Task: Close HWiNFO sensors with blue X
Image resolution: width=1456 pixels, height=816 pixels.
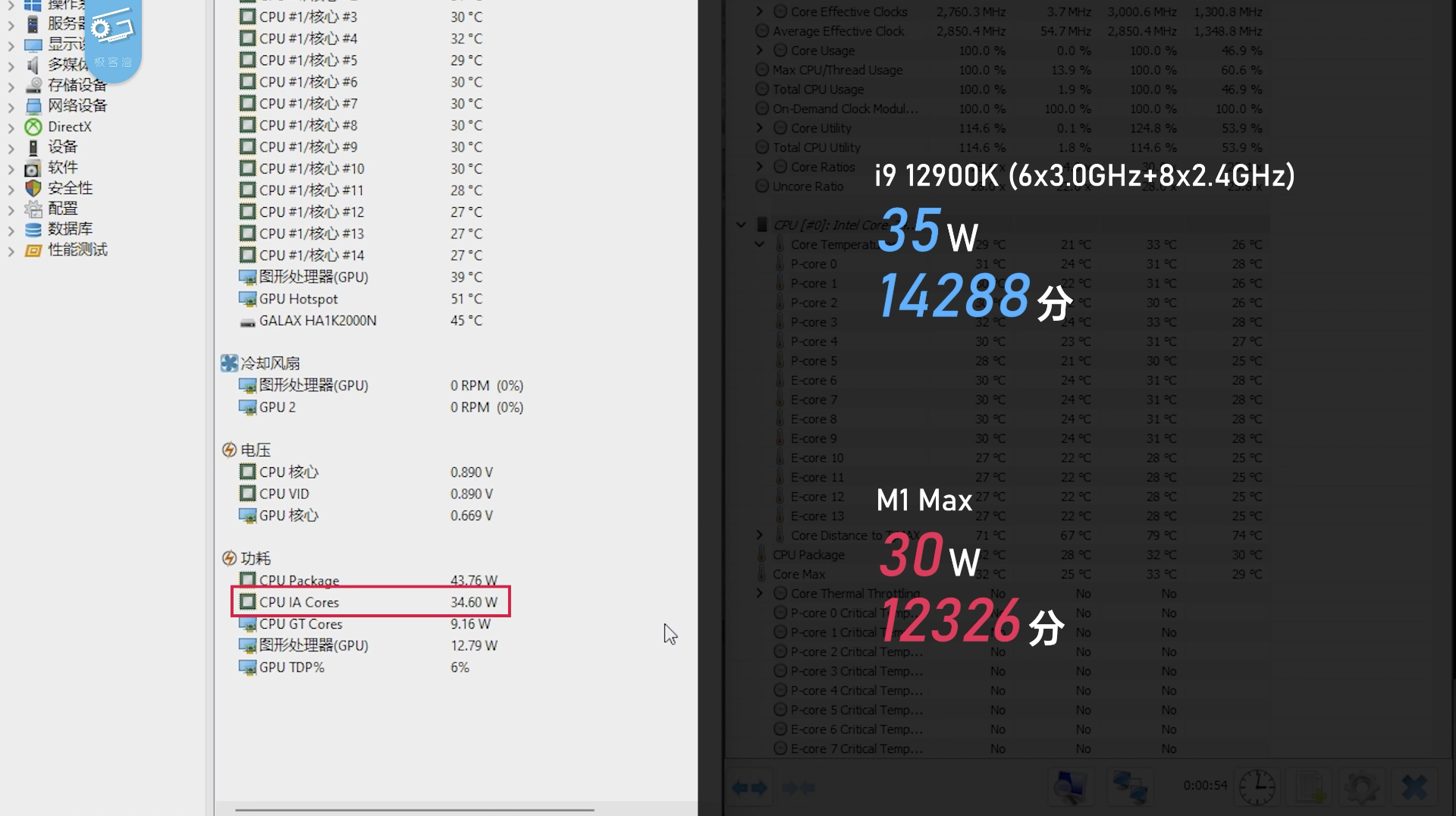Action: 1414,787
